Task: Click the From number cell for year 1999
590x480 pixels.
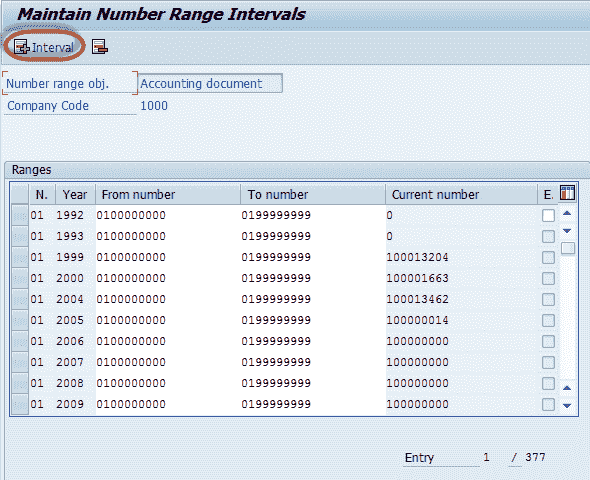Action: click(x=168, y=258)
